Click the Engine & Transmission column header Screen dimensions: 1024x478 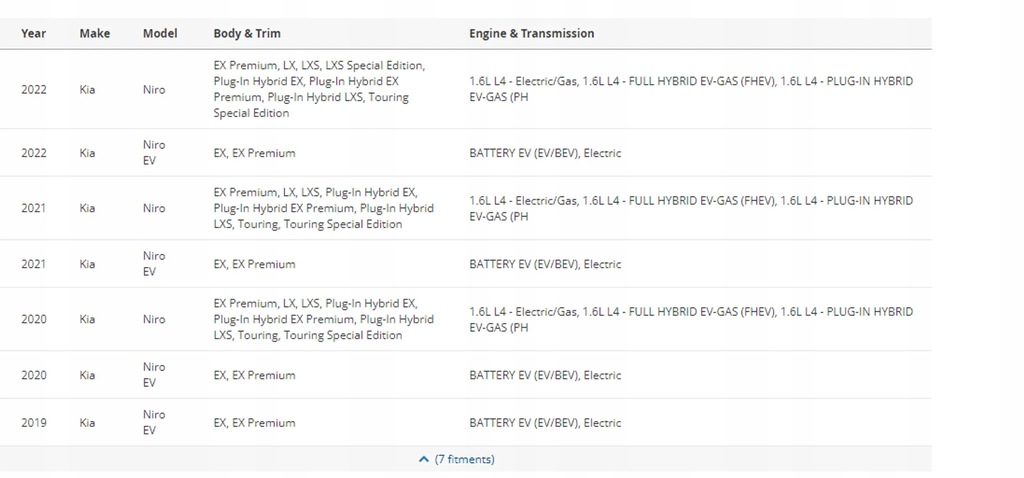(x=531, y=33)
